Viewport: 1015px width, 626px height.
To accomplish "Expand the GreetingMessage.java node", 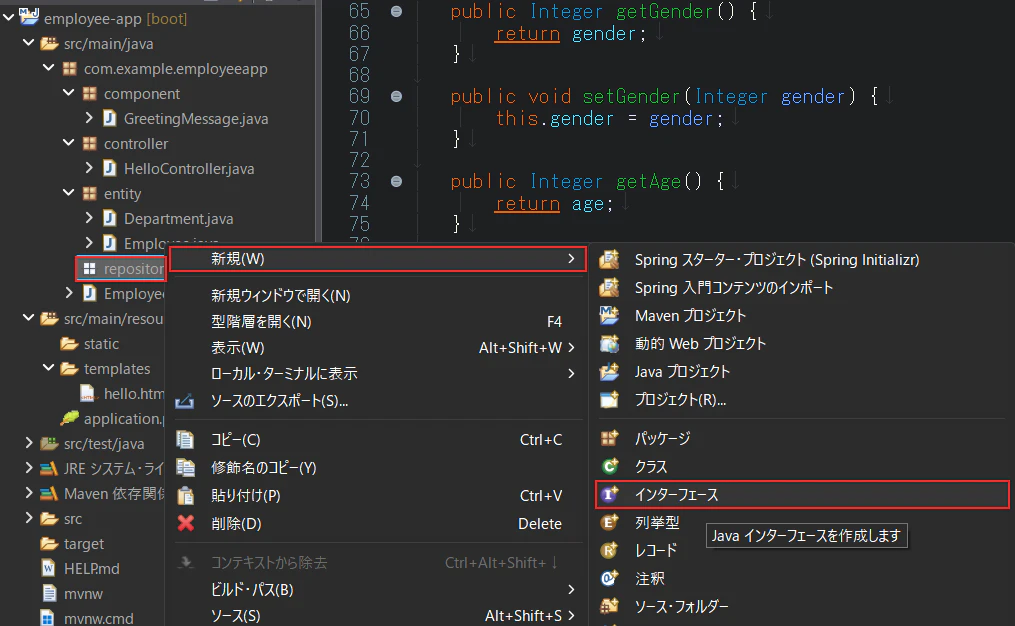I will tap(89, 118).
